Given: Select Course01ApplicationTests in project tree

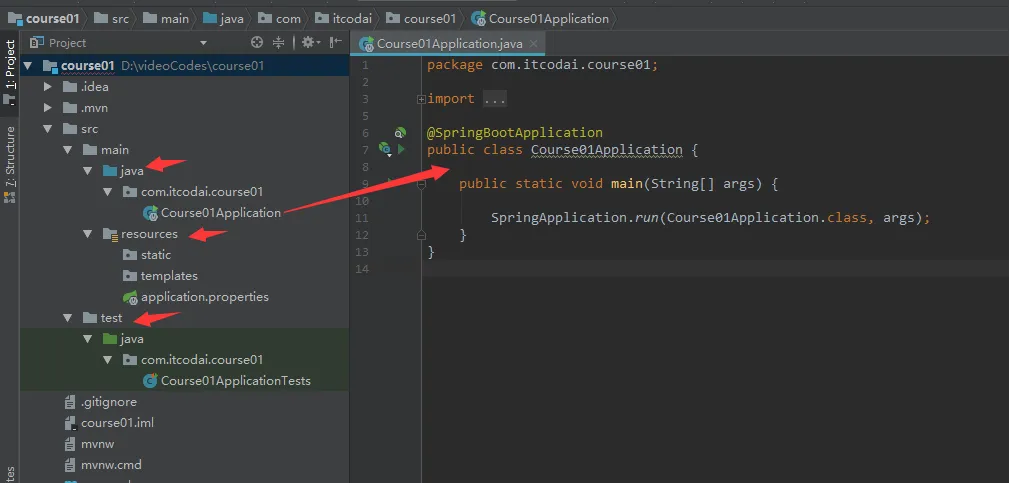Looking at the screenshot, I should [235, 381].
